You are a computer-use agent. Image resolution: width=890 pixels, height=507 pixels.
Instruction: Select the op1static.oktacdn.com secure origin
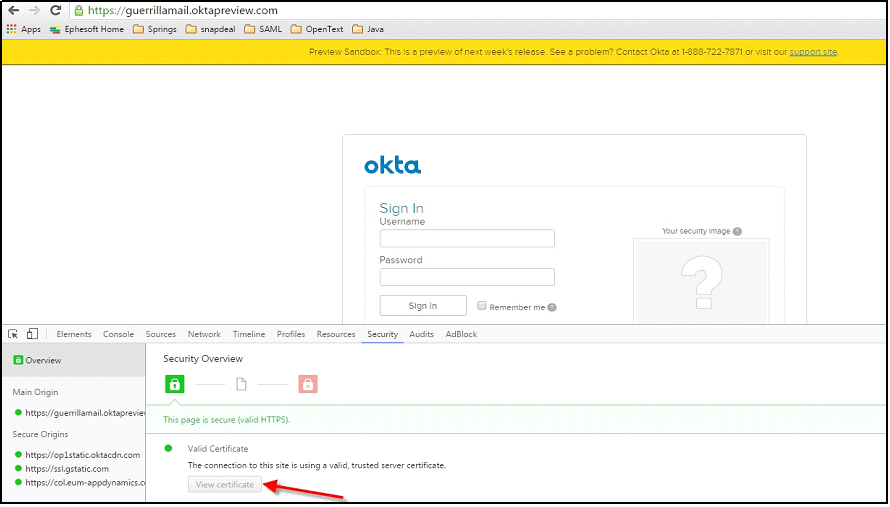[77, 455]
